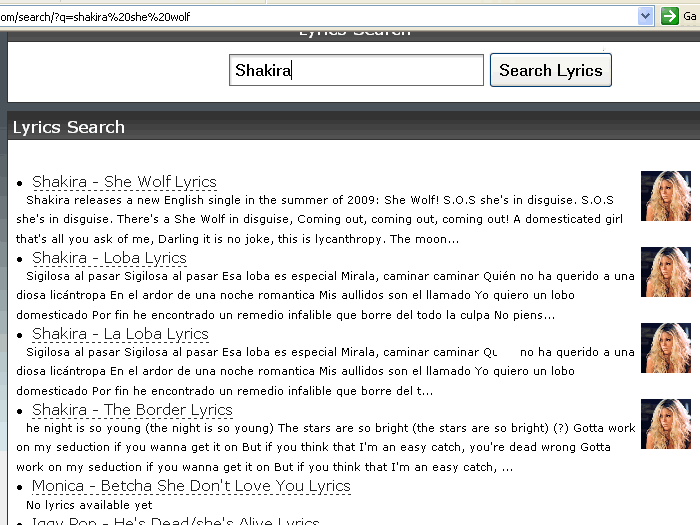Screen dimensions: 700x525
Task: Click She Wolf snippet line mentioning 'lycanthropy'
Action: [238, 239]
